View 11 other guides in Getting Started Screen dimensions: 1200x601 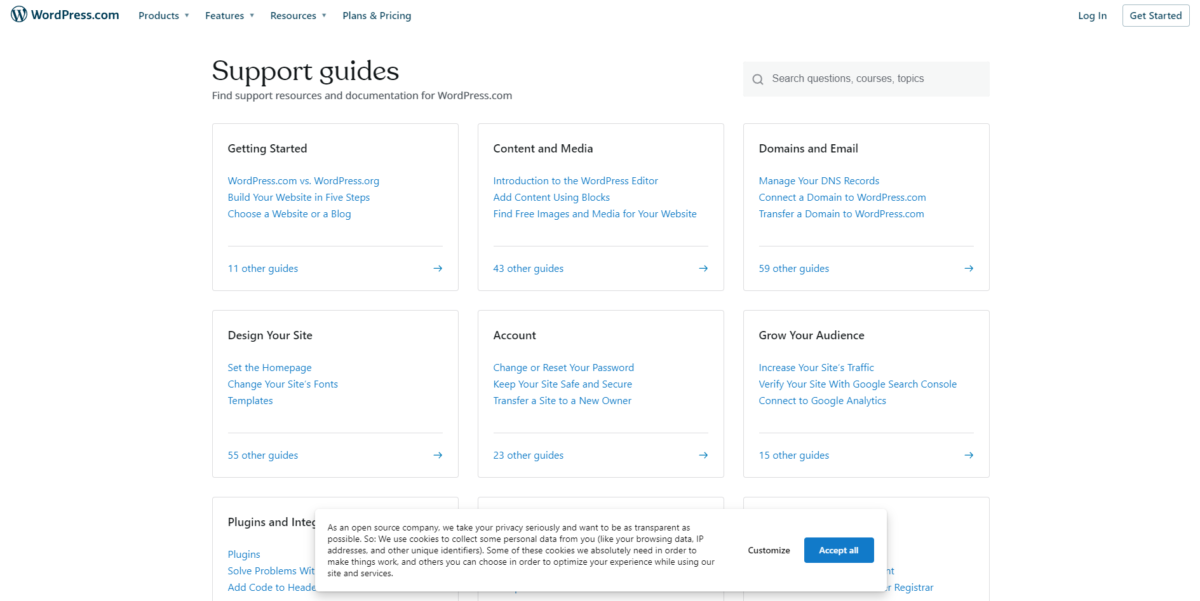tap(263, 268)
